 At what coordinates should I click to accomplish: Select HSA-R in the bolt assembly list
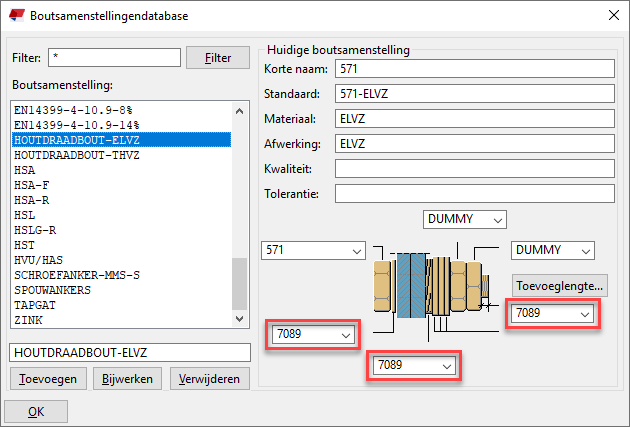point(121,200)
